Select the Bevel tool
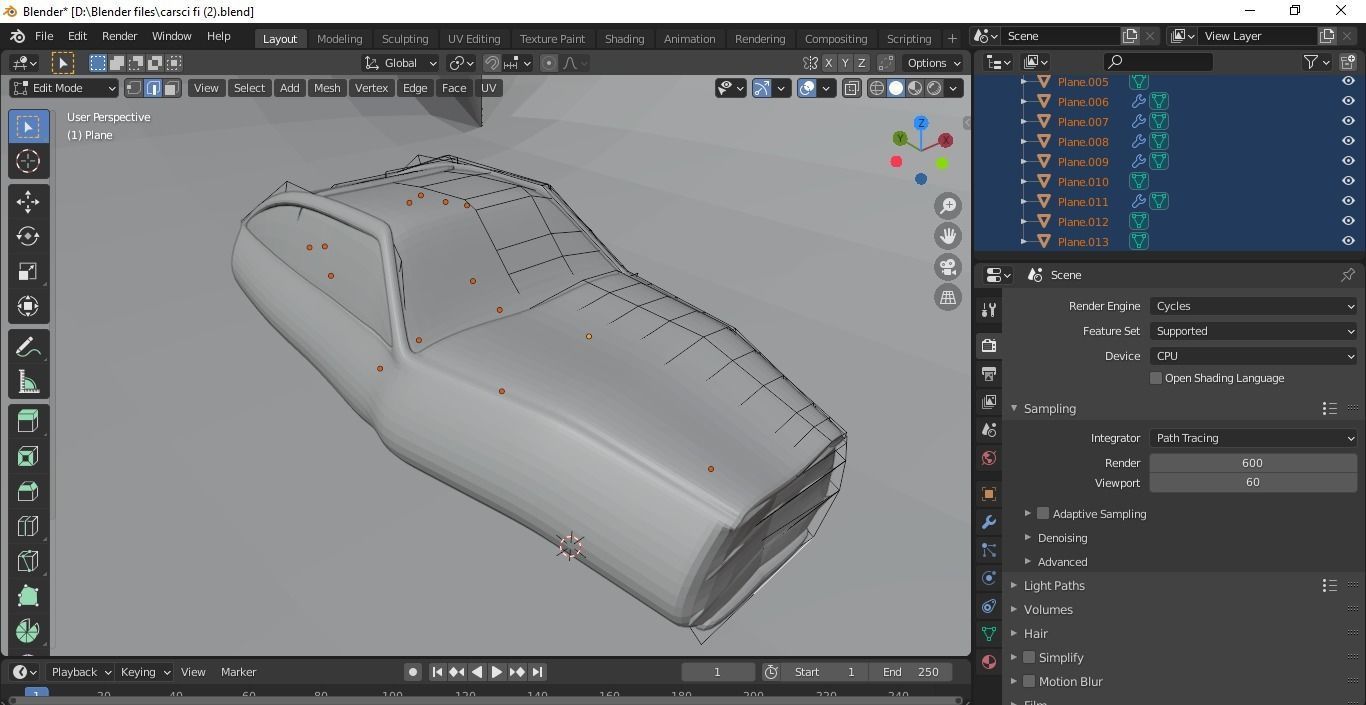The width and height of the screenshot is (1366, 705). 28,491
